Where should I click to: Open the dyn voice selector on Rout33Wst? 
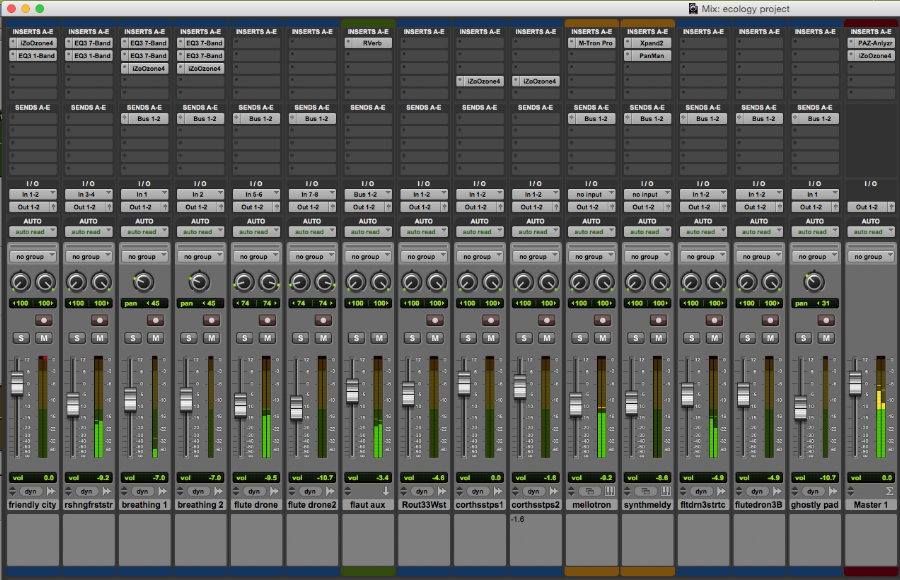[422, 492]
